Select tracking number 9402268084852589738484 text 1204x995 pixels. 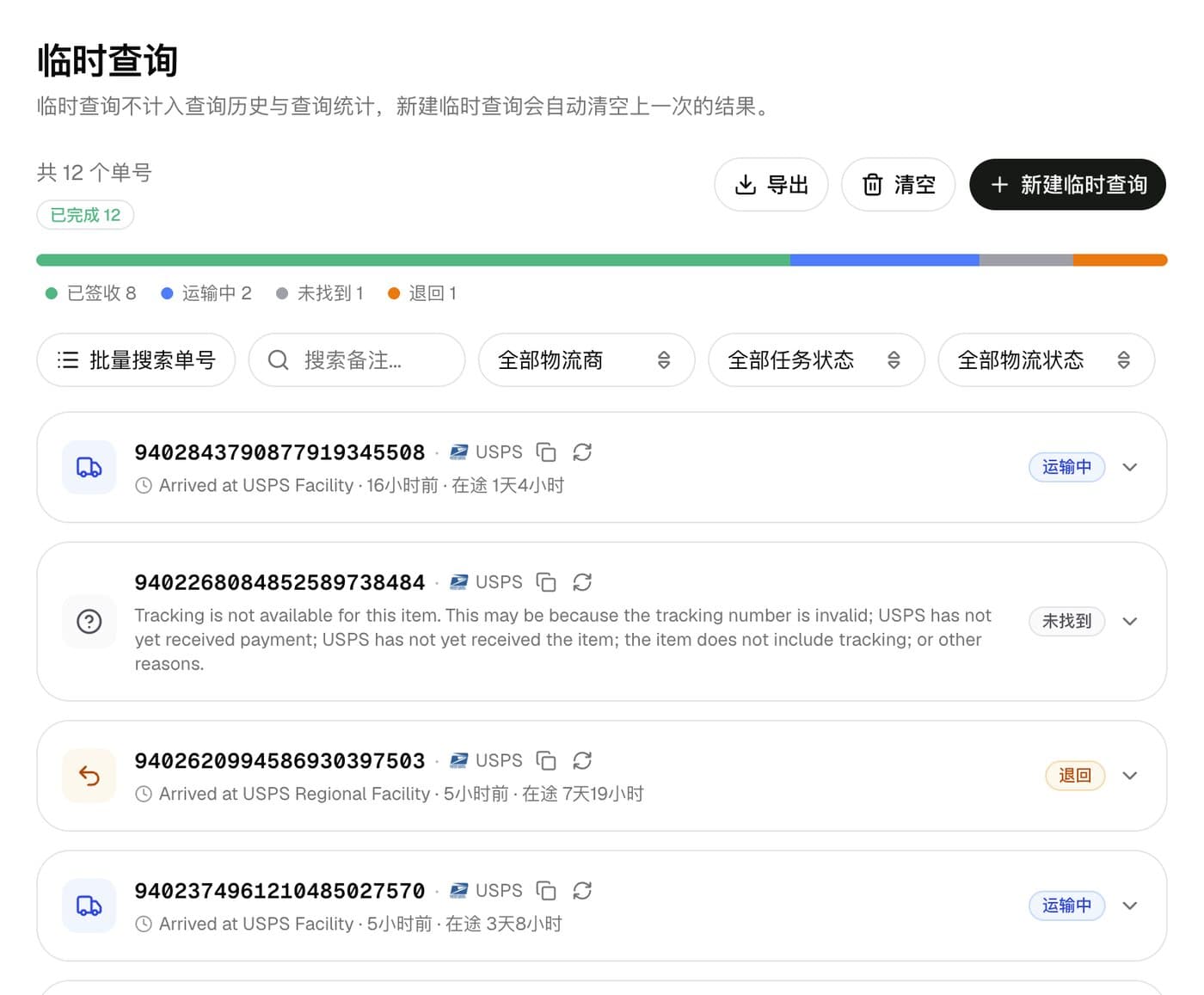279,582
